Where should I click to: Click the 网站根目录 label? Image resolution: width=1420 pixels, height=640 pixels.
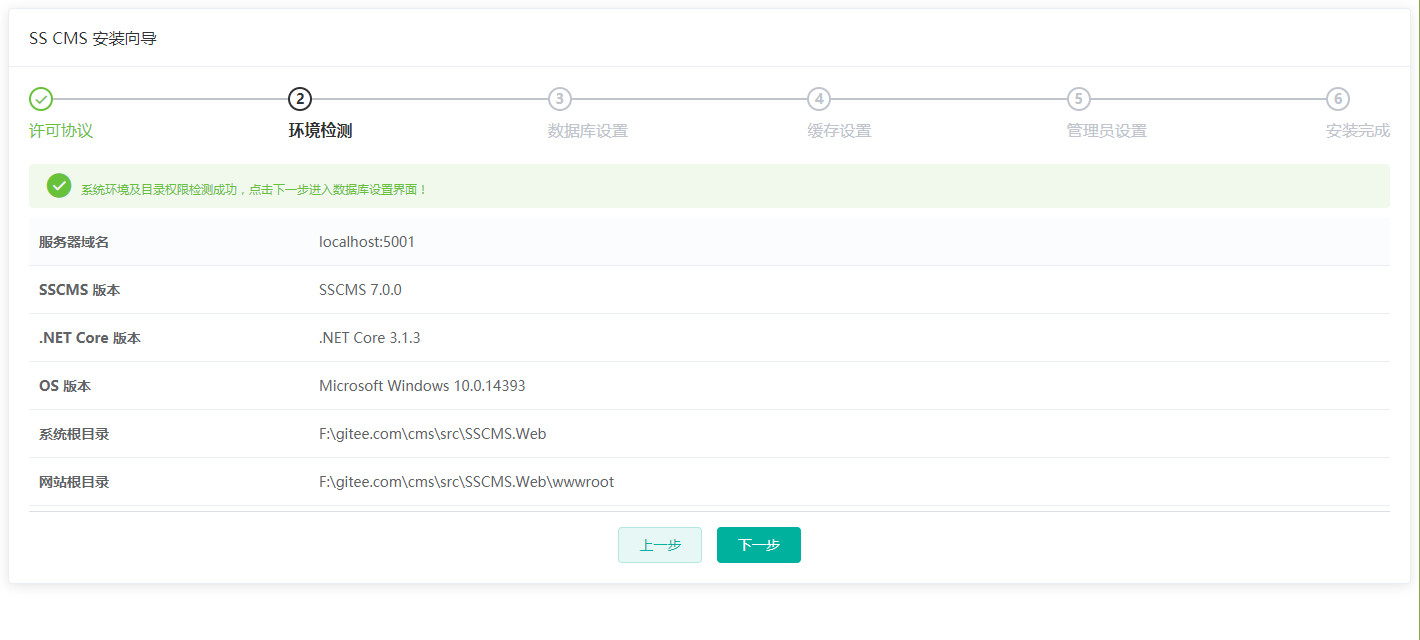(x=74, y=482)
